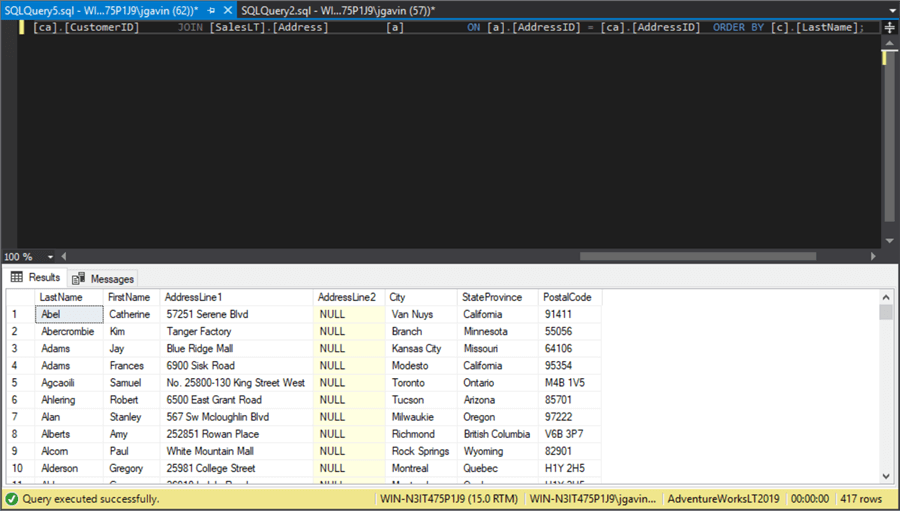Click postal code 'H1Y 2H5' in row 10
The height and width of the screenshot is (511, 900).
point(569,468)
